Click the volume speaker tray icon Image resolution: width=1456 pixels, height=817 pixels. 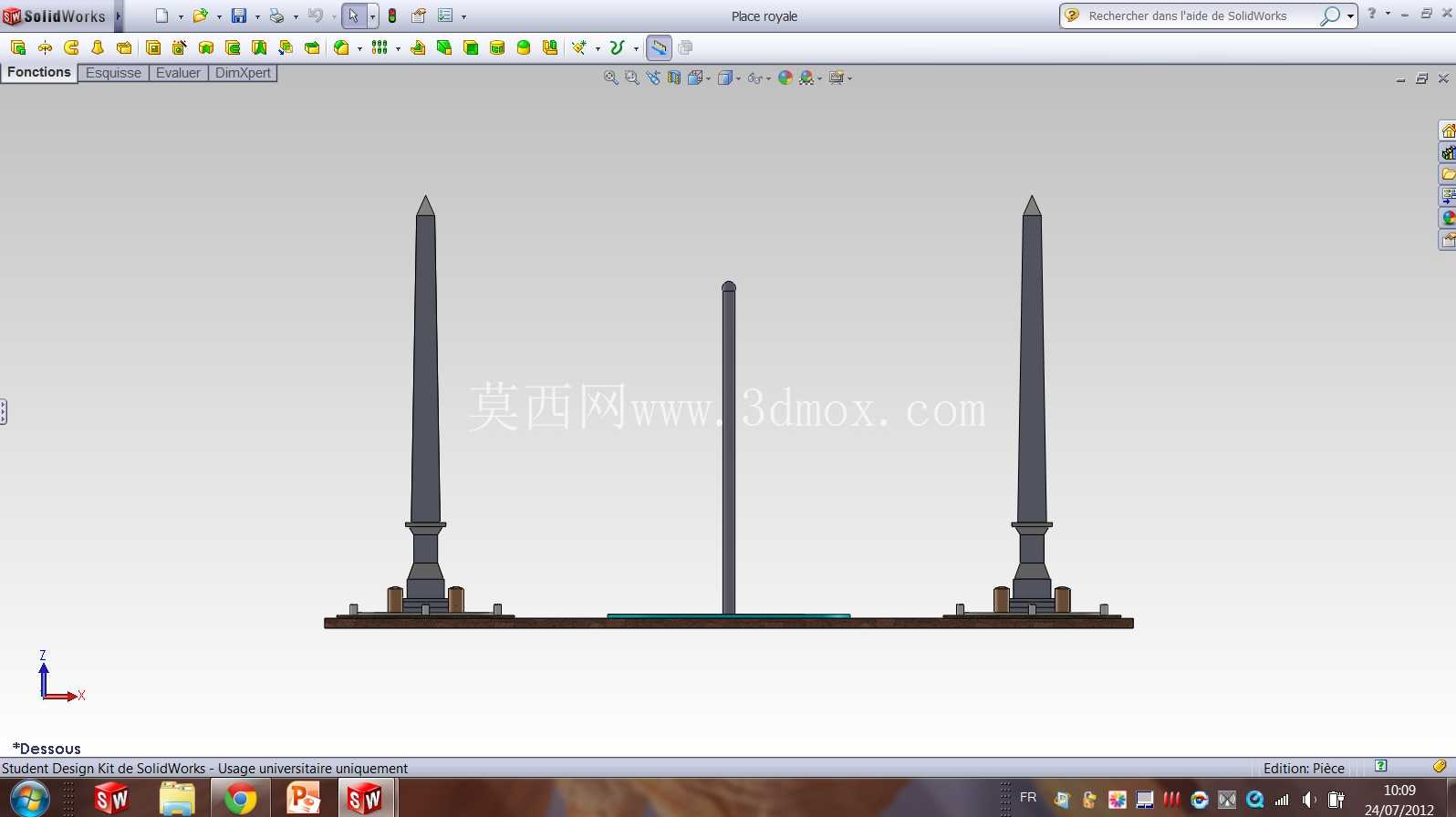(x=1309, y=800)
